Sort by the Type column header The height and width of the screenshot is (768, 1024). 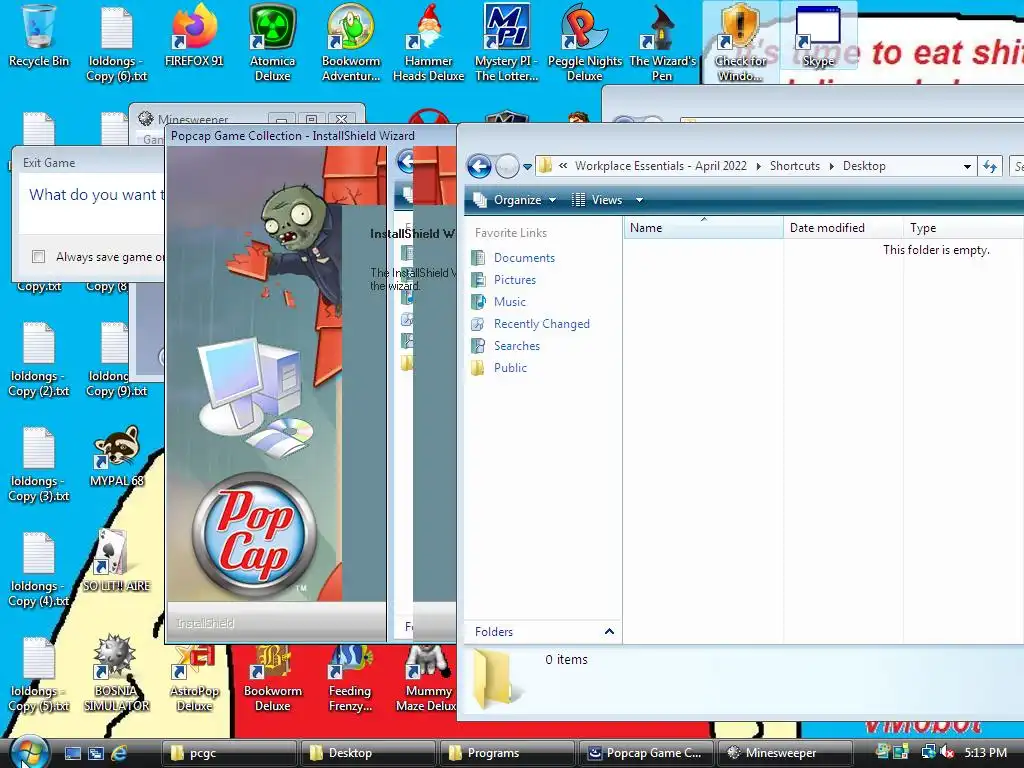(x=963, y=228)
